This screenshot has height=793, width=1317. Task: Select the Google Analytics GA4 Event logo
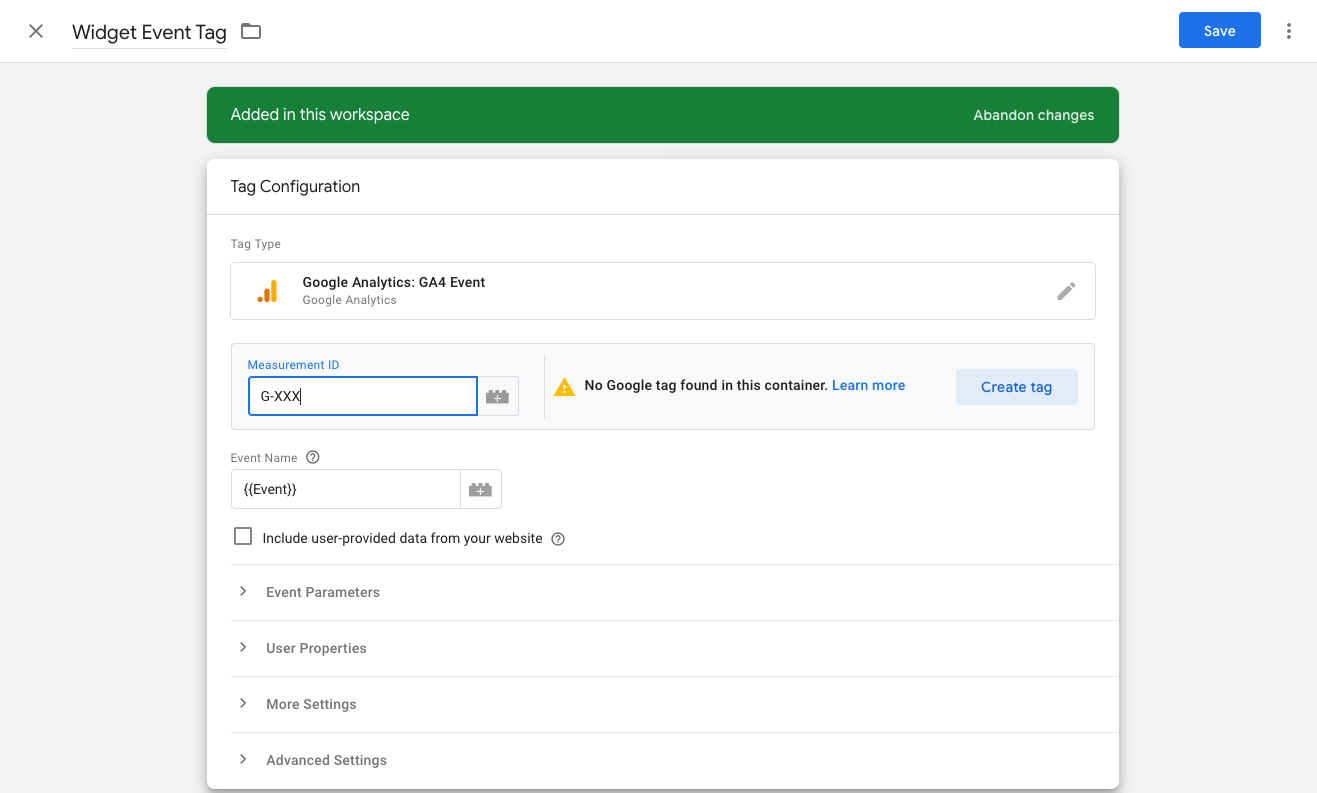pyautogui.click(x=268, y=290)
